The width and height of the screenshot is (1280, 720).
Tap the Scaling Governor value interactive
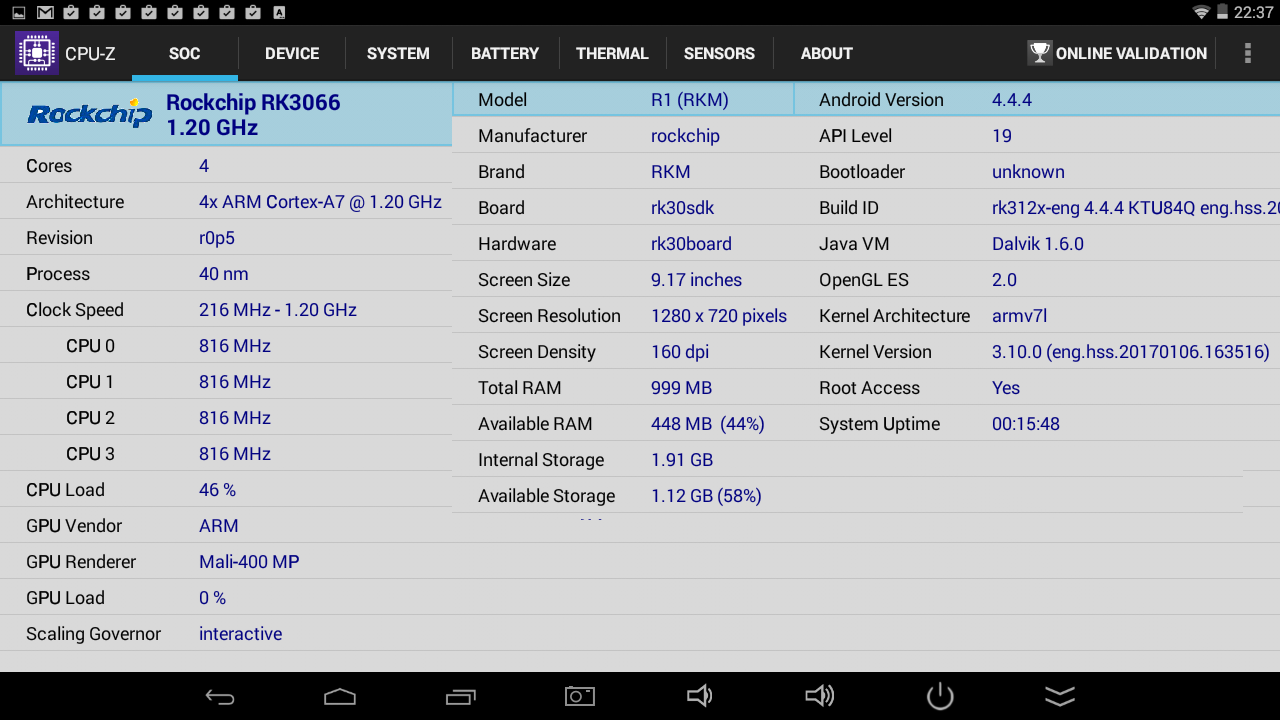point(240,634)
